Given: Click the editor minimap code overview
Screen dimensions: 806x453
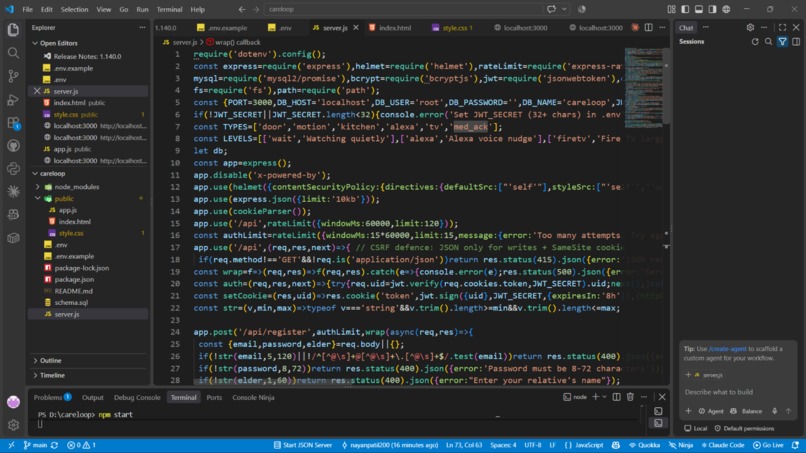Looking at the screenshot, I should [x=643, y=87].
